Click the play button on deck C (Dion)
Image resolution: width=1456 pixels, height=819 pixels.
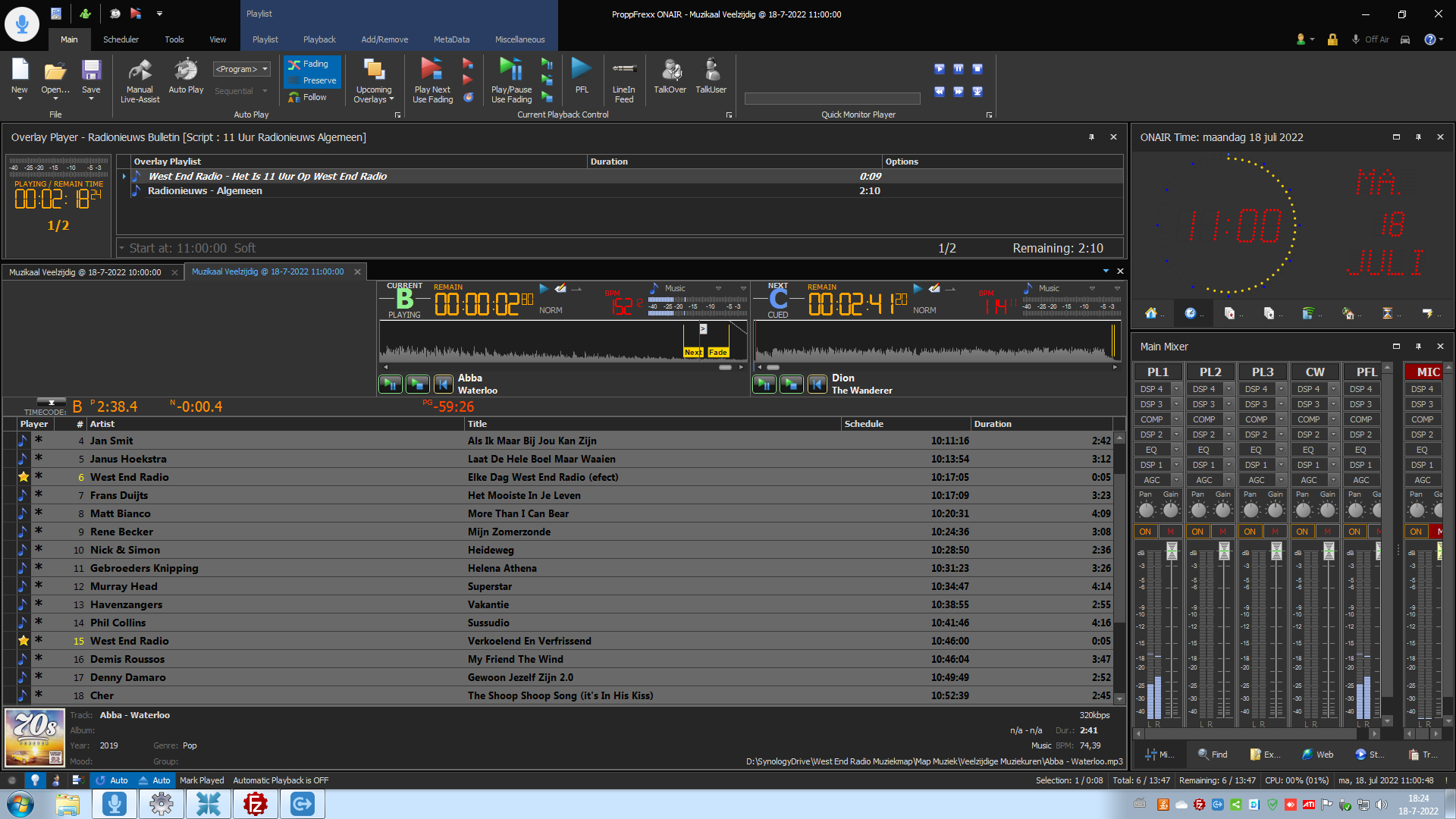pos(792,384)
